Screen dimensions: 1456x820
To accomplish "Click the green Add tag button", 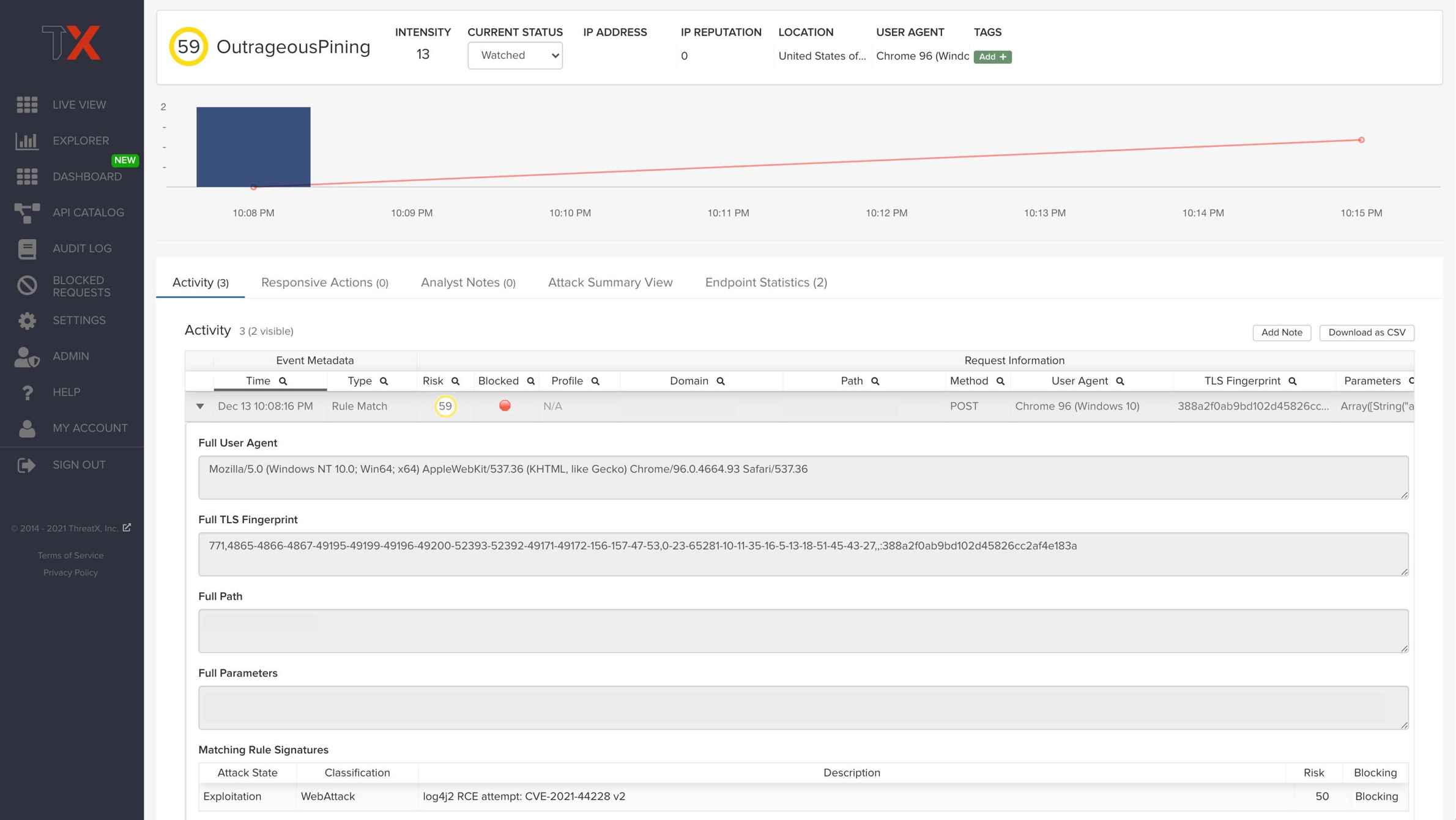I will pyautogui.click(x=992, y=56).
